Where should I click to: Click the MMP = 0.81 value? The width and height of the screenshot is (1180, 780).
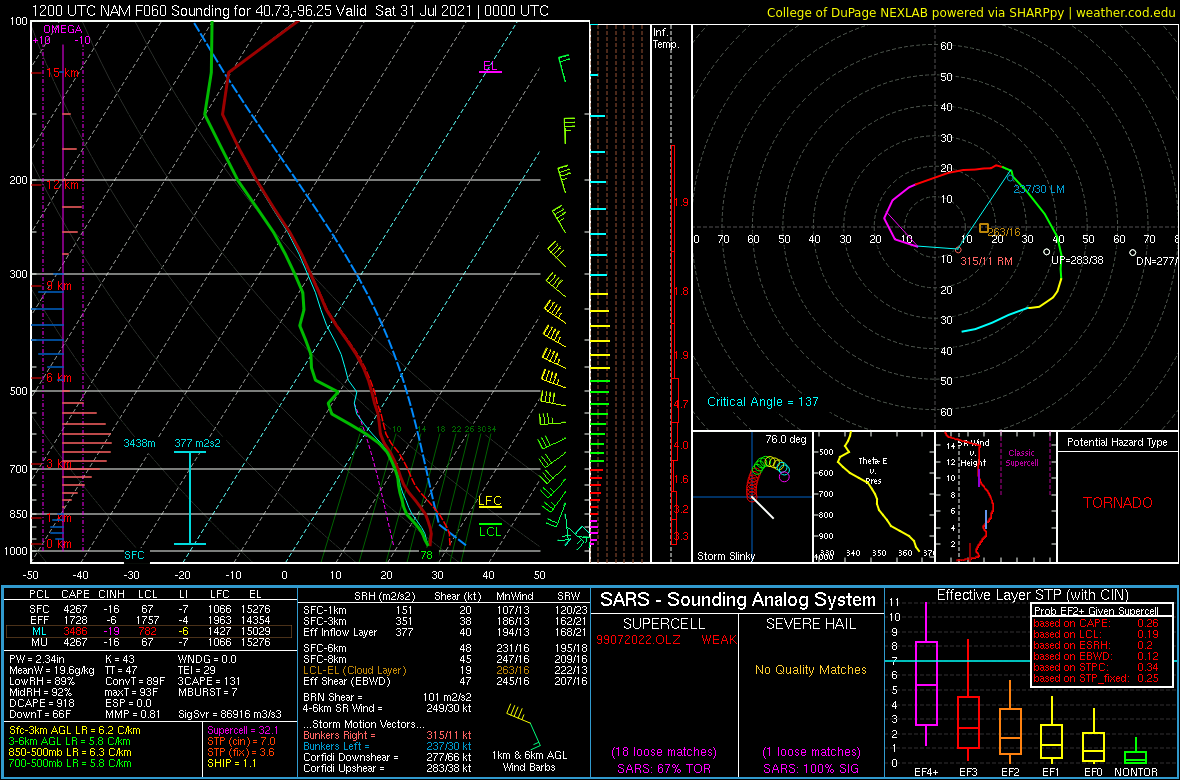[130, 713]
